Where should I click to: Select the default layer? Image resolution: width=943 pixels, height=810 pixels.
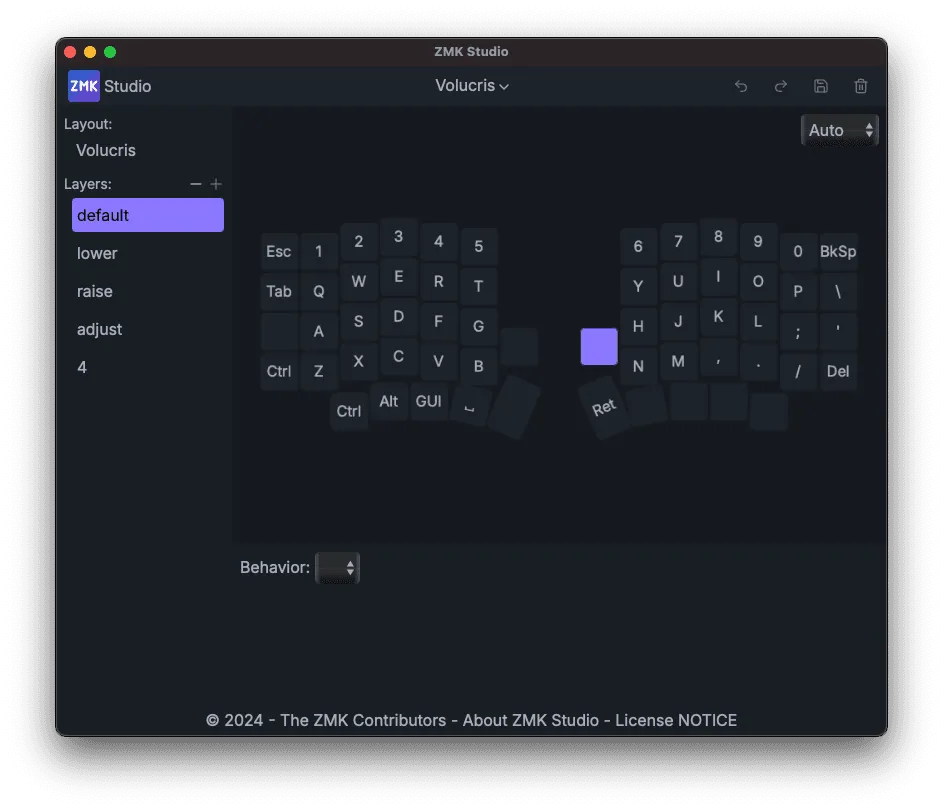pyautogui.click(x=148, y=215)
